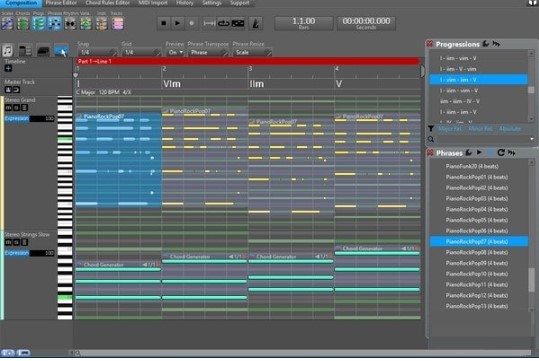Click the first Master Track icon button
The width and height of the screenshot is (539, 361).
point(8,90)
